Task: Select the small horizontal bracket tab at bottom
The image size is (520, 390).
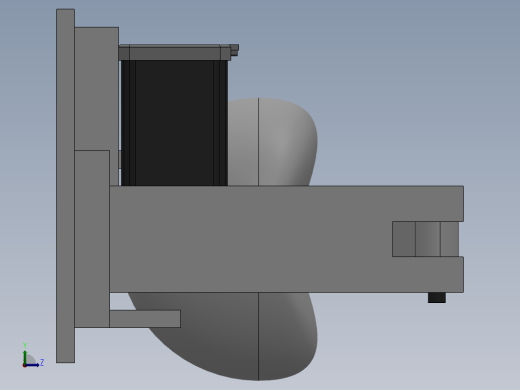Action: pyautogui.click(x=145, y=319)
